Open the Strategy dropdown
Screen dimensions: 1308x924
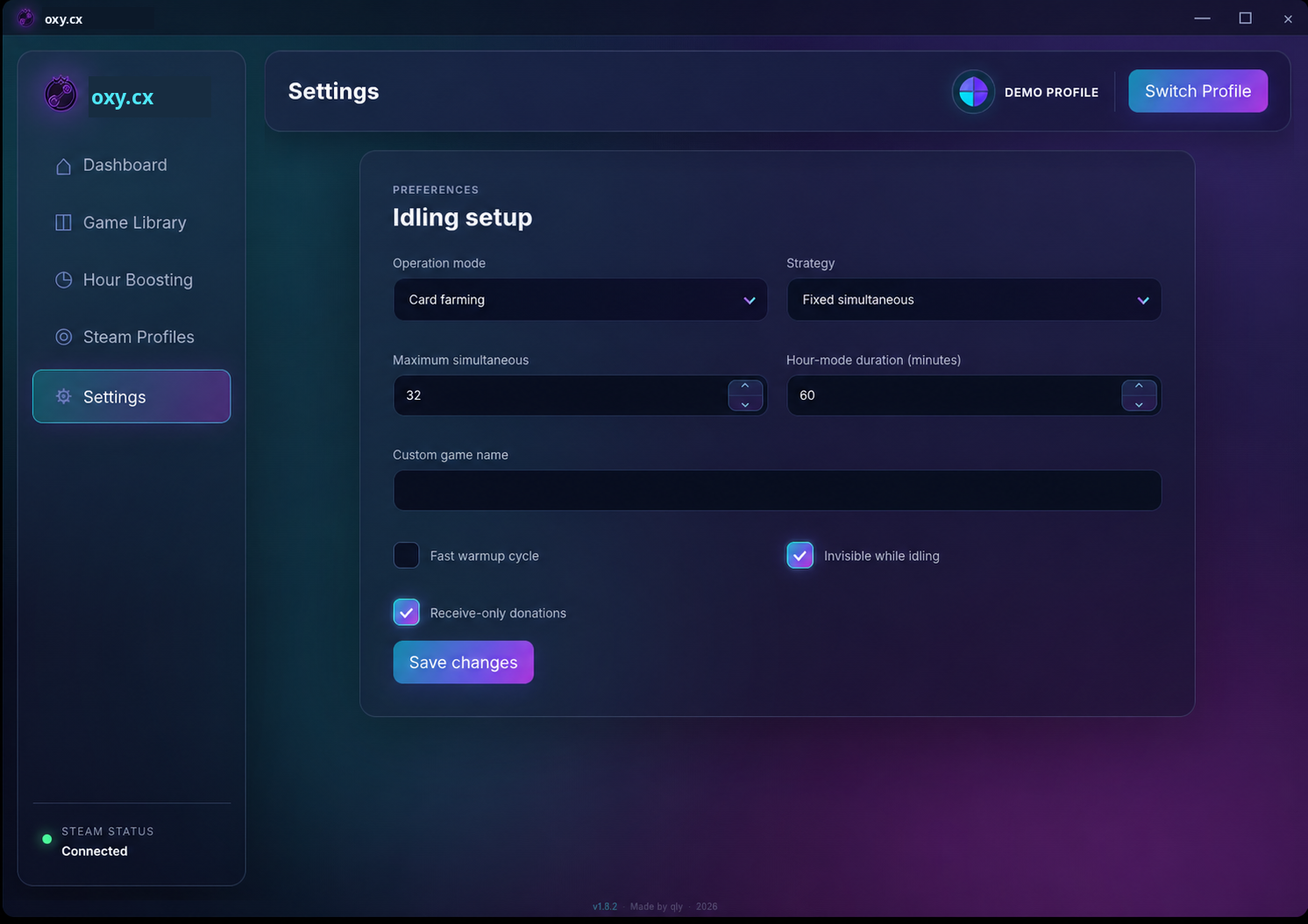click(x=974, y=299)
